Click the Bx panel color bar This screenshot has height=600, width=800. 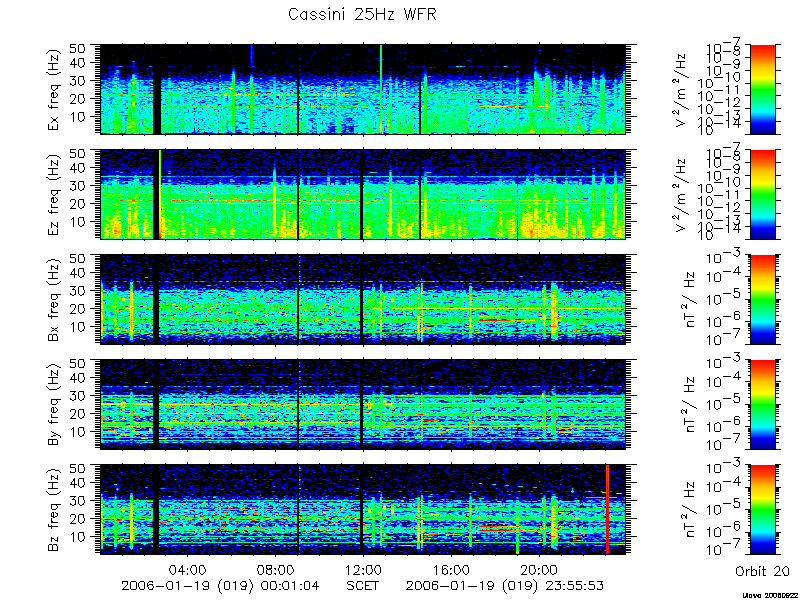point(763,299)
